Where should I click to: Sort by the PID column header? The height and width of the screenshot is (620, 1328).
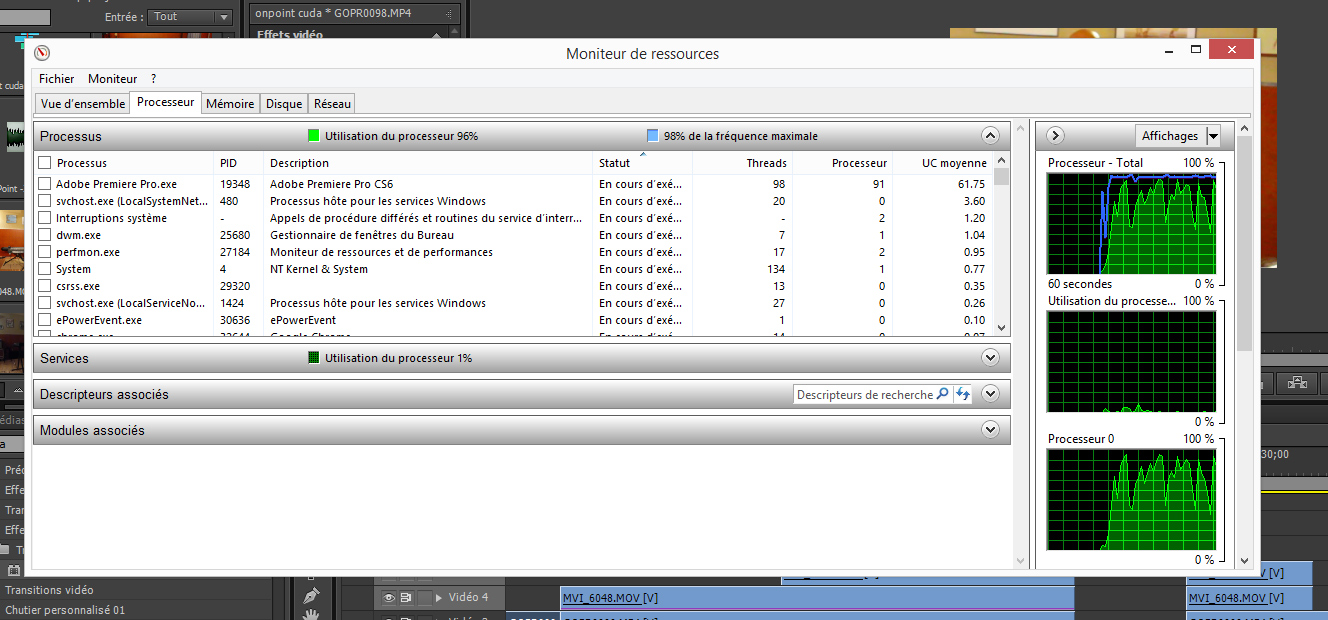tap(238, 163)
